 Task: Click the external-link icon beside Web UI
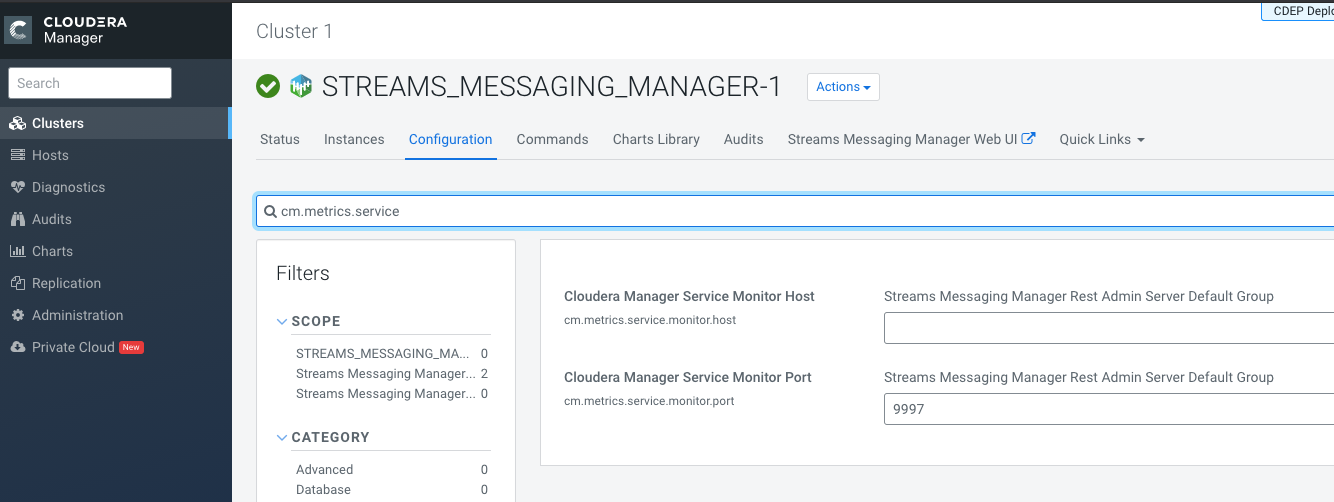coord(1028,139)
